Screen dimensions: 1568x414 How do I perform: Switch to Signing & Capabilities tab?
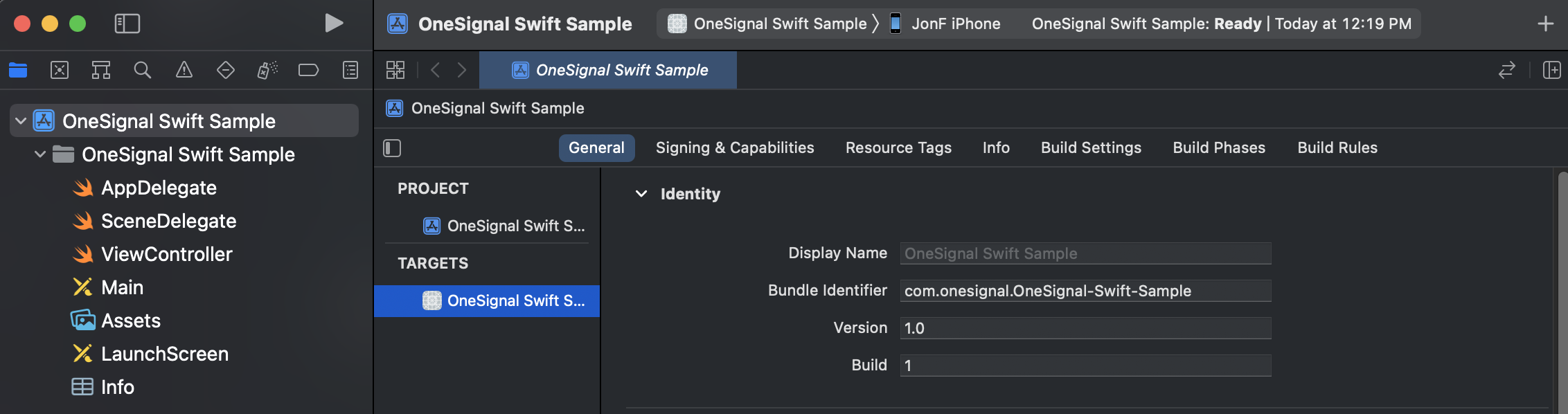[735, 148]
